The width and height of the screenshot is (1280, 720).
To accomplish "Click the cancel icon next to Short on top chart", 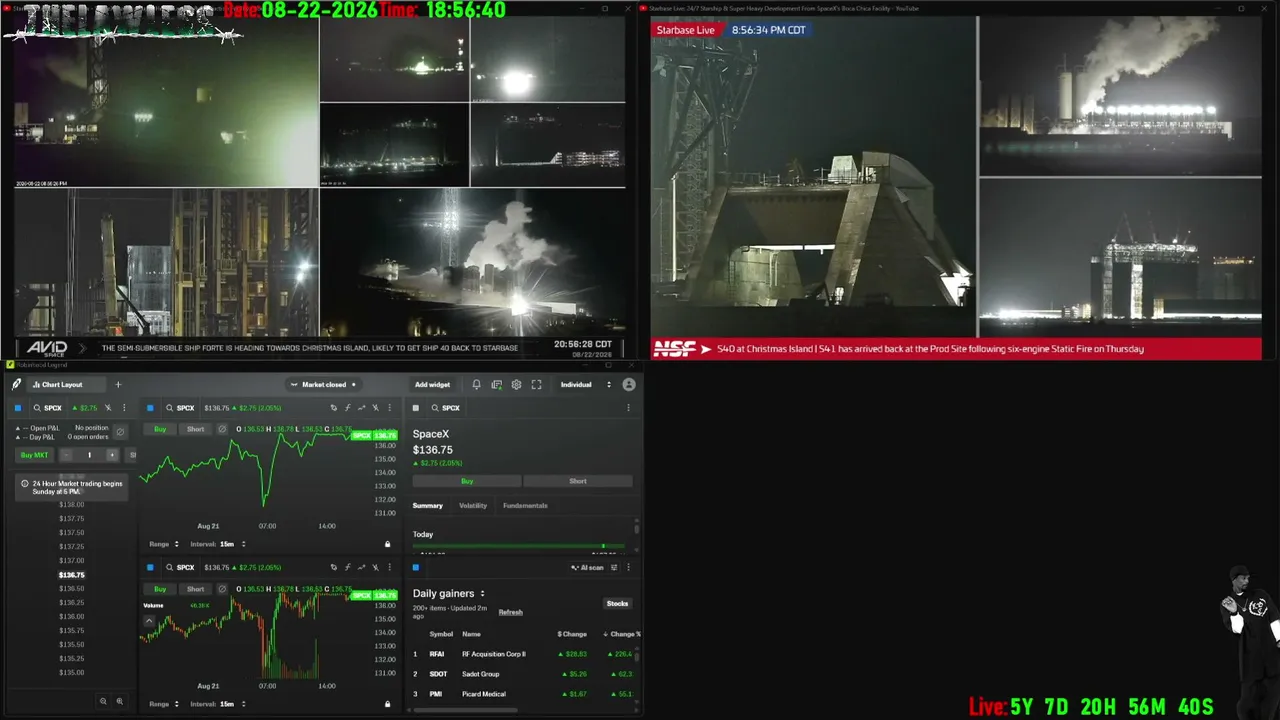I will 222,429.
